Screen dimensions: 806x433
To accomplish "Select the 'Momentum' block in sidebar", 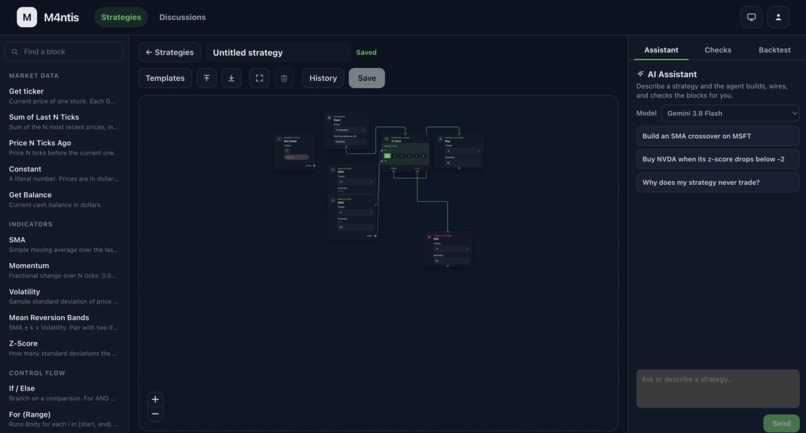I will (x=64, y=270).
